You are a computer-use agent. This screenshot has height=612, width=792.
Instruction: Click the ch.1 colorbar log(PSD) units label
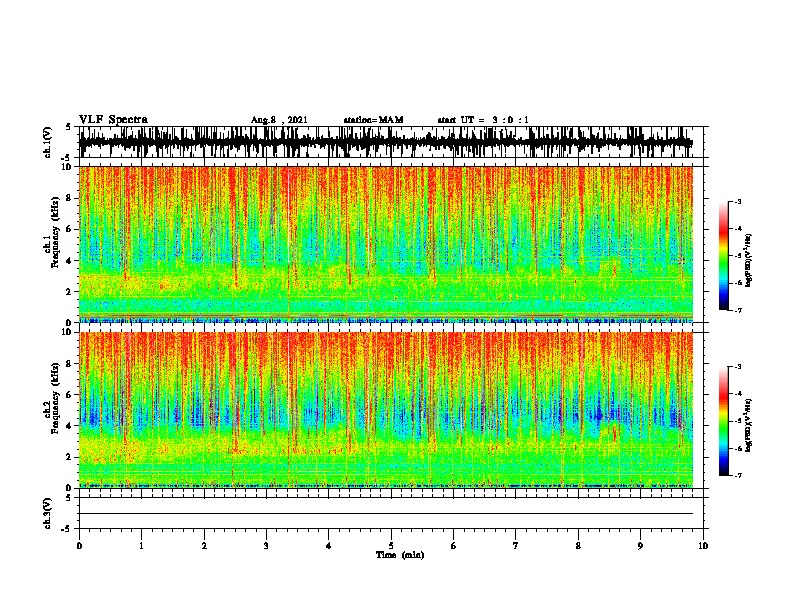tap(749, 261)
